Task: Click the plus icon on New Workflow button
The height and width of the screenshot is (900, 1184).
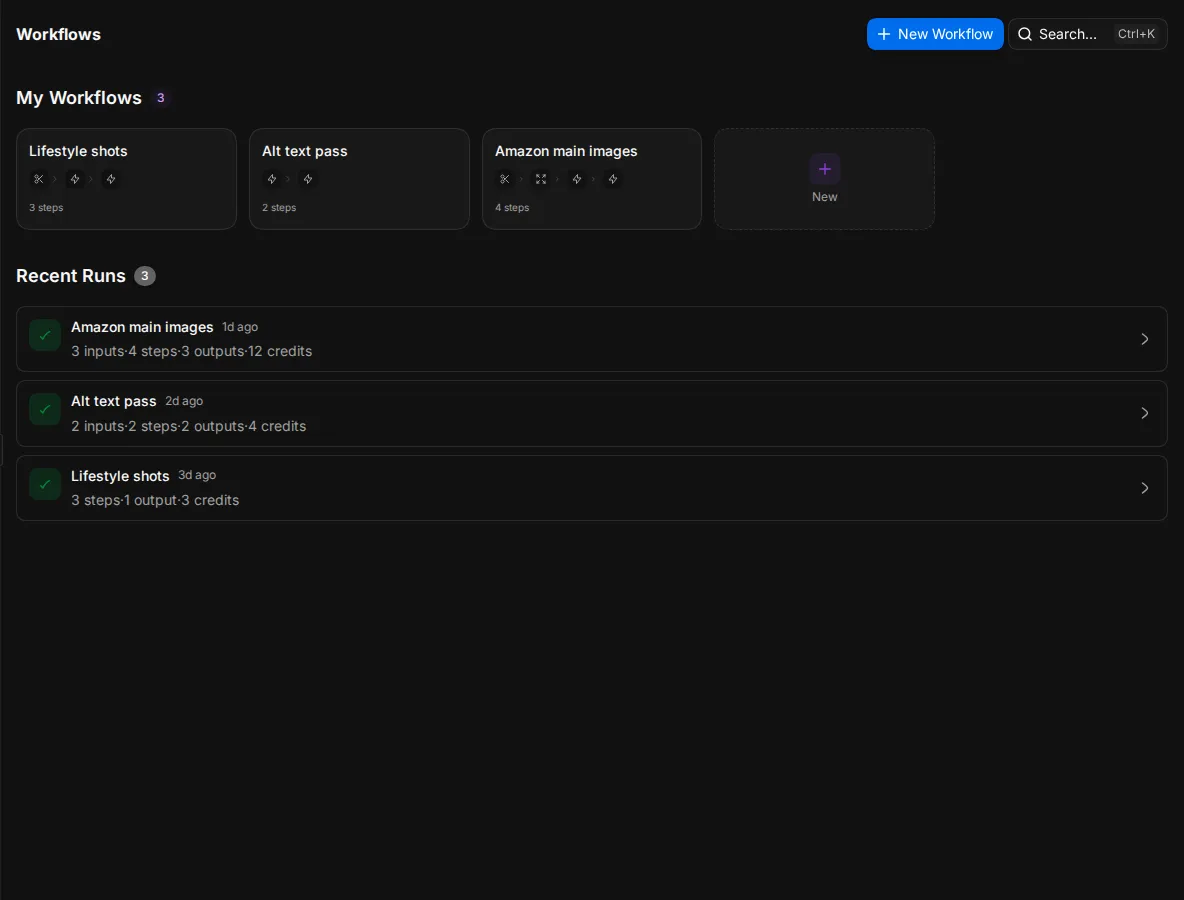Action: click(x=883, y=34)
